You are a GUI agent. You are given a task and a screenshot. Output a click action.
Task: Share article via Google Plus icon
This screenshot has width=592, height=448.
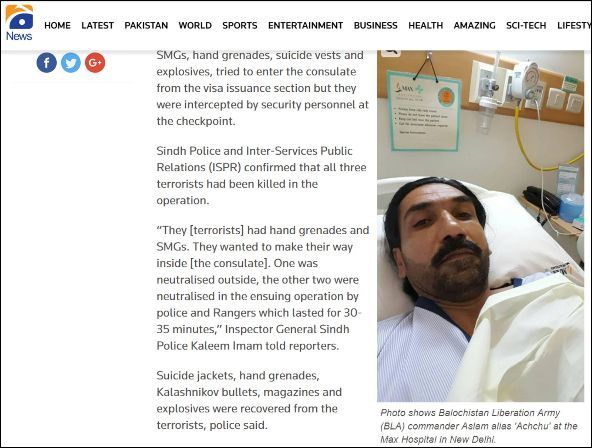pyautogui.click(x=95, y=63)
